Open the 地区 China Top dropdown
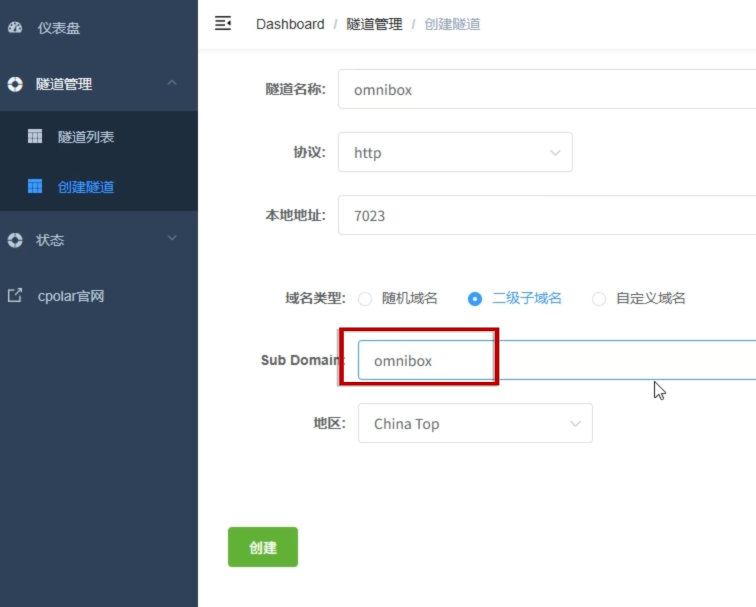Screen dimensions: 756x607 [475, 423]
